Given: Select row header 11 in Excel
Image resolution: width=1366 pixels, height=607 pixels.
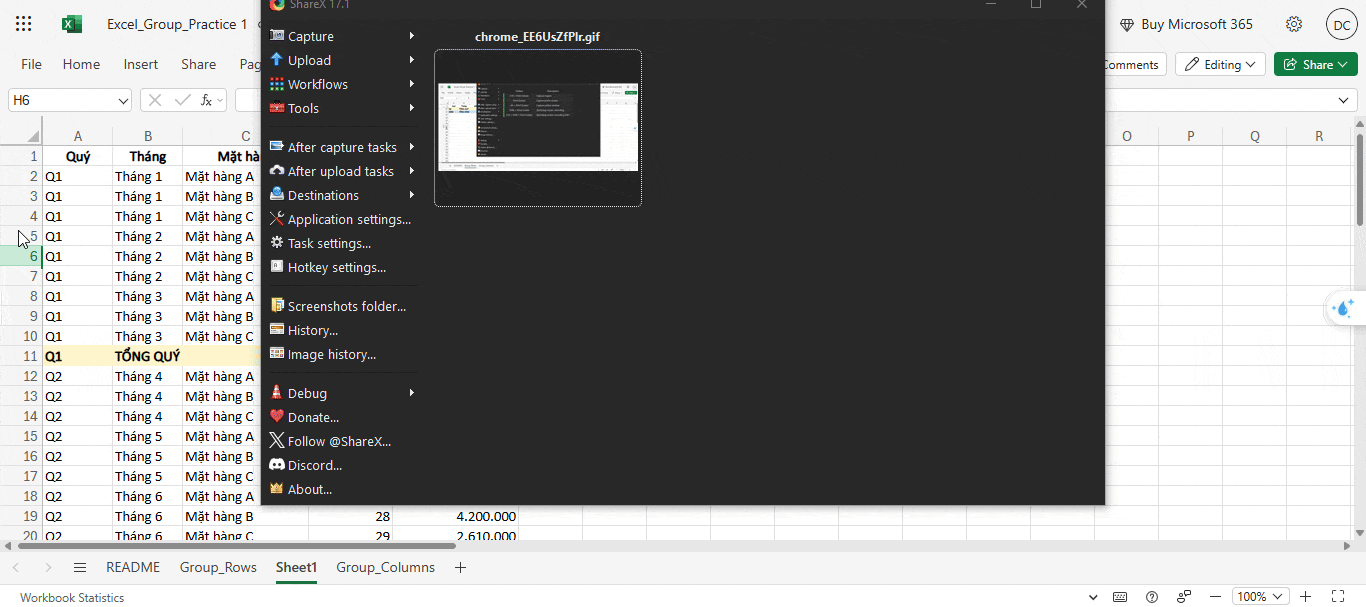Looking at the screenshot, I should 21,356.
